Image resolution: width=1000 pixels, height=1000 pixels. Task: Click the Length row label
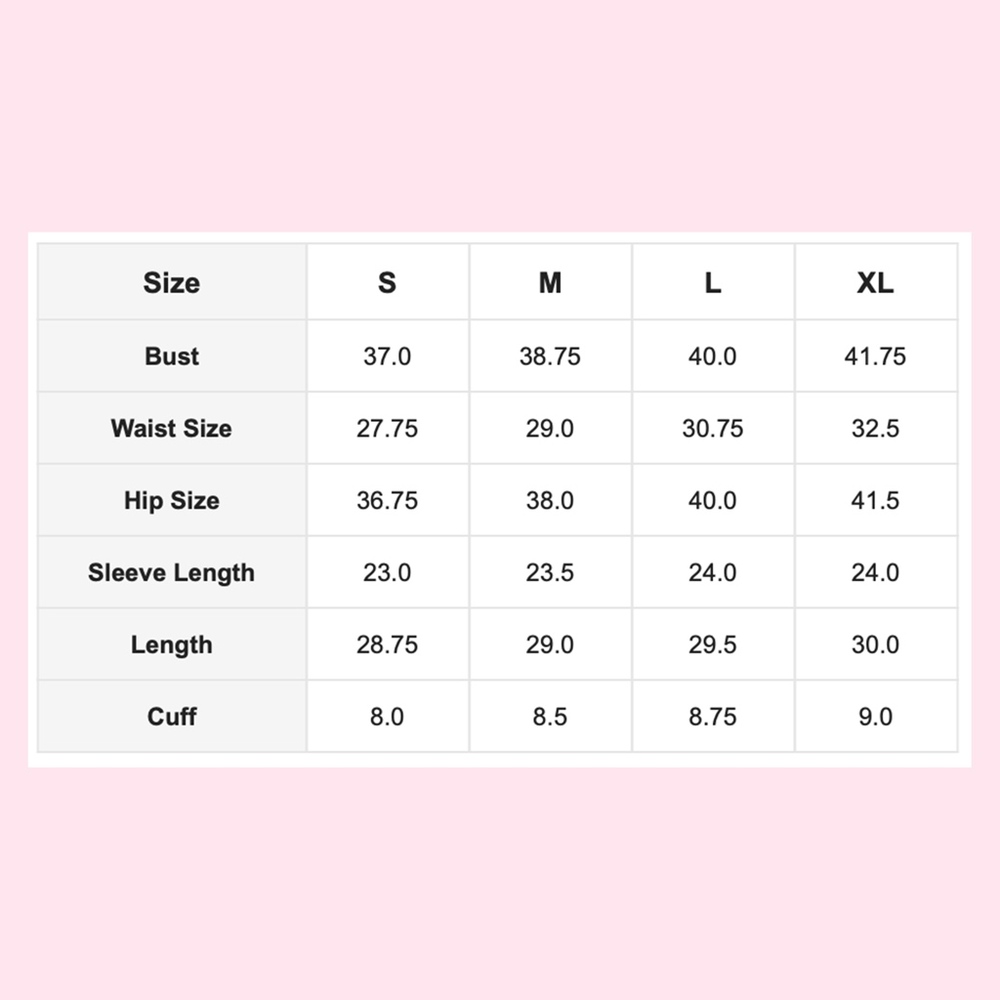[171, 645]
